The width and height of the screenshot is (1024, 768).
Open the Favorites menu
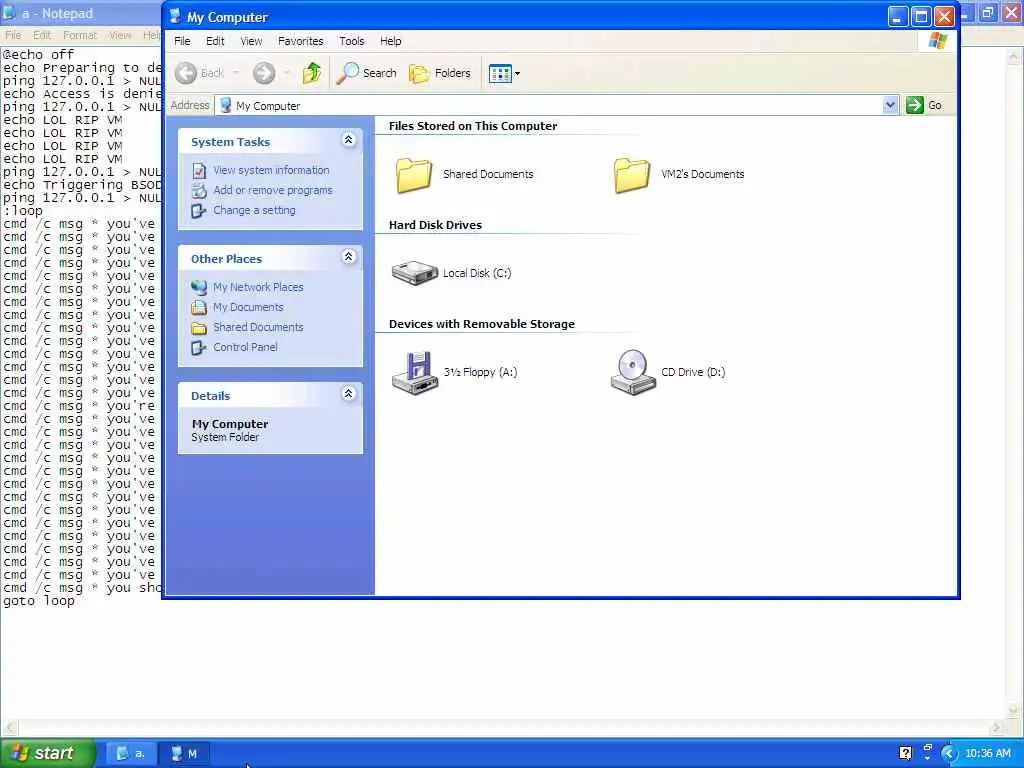[x=300, y=41]
